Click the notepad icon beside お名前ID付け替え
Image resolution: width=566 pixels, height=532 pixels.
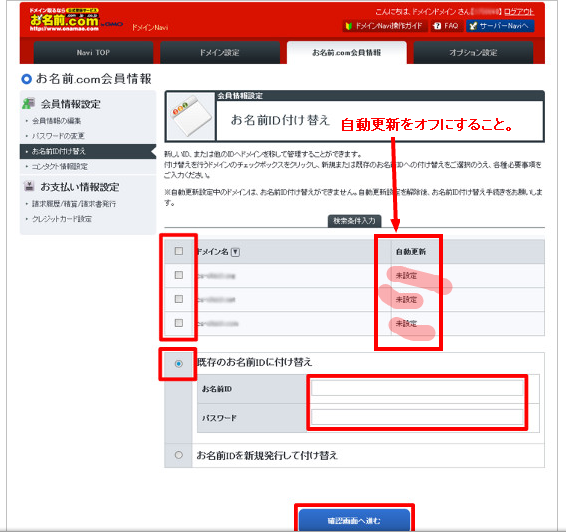190,116
